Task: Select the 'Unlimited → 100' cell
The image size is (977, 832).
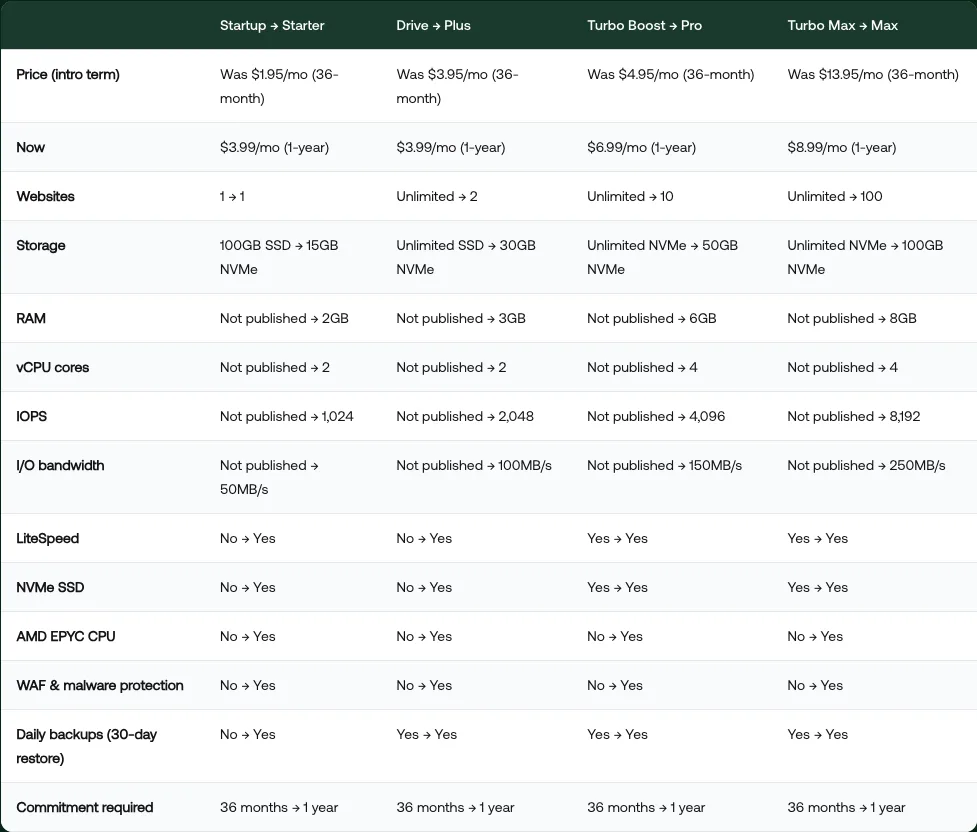Action: click(834, 196)
